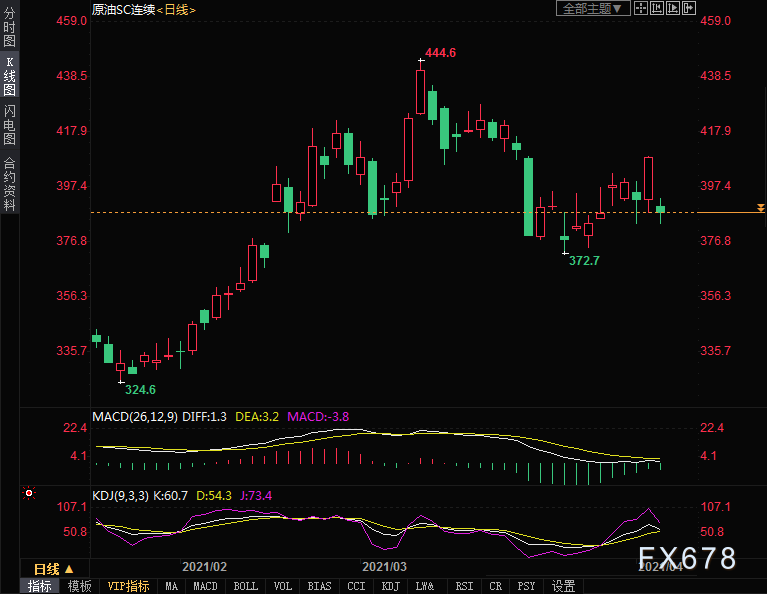The image size is (767, 594).
Task: Toggle the VOL indicator
Action: [283, 586]
